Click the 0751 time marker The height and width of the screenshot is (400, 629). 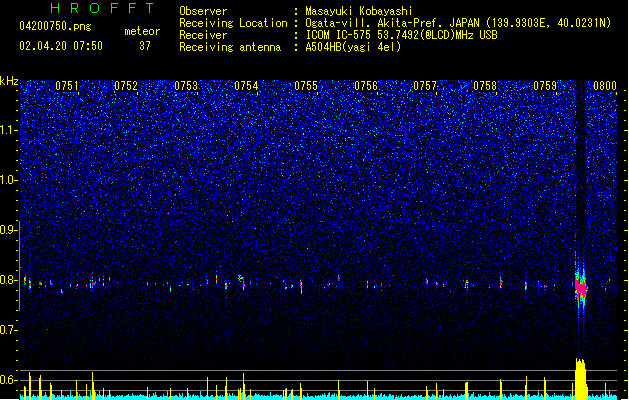[x=67, y=86]
